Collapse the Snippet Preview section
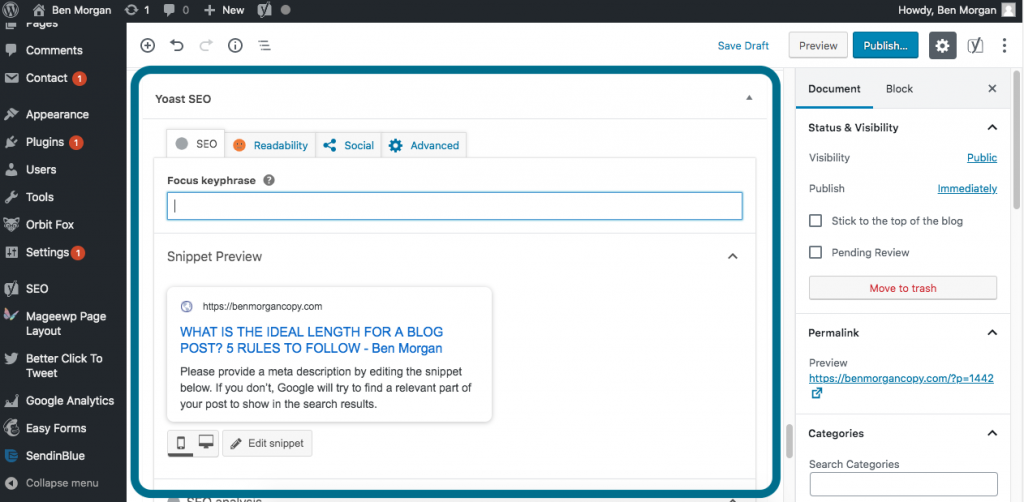 pyautogui.click(x=733, y=256)
